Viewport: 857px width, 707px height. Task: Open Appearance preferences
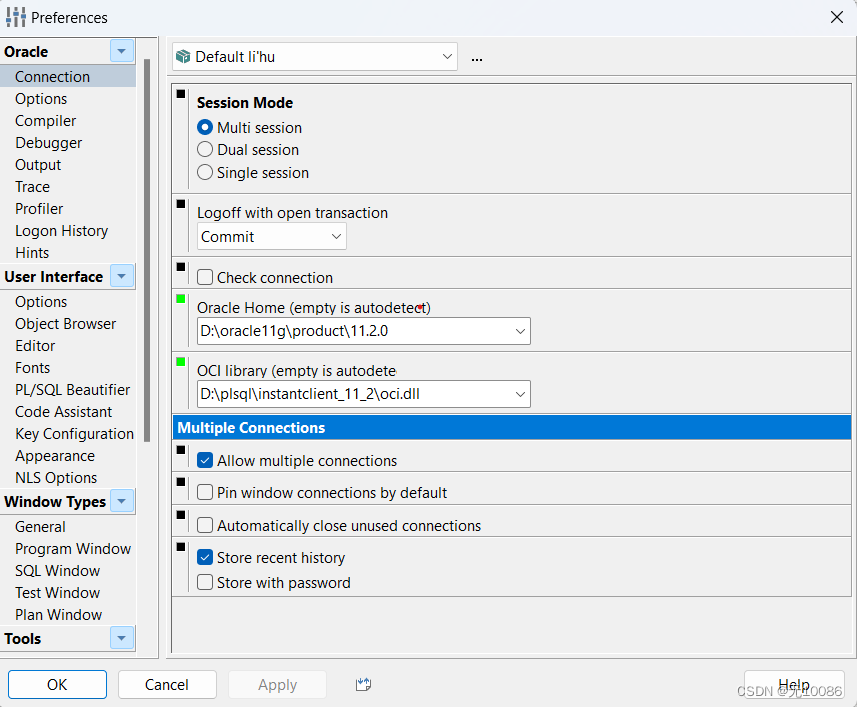(x=55, y=456)
